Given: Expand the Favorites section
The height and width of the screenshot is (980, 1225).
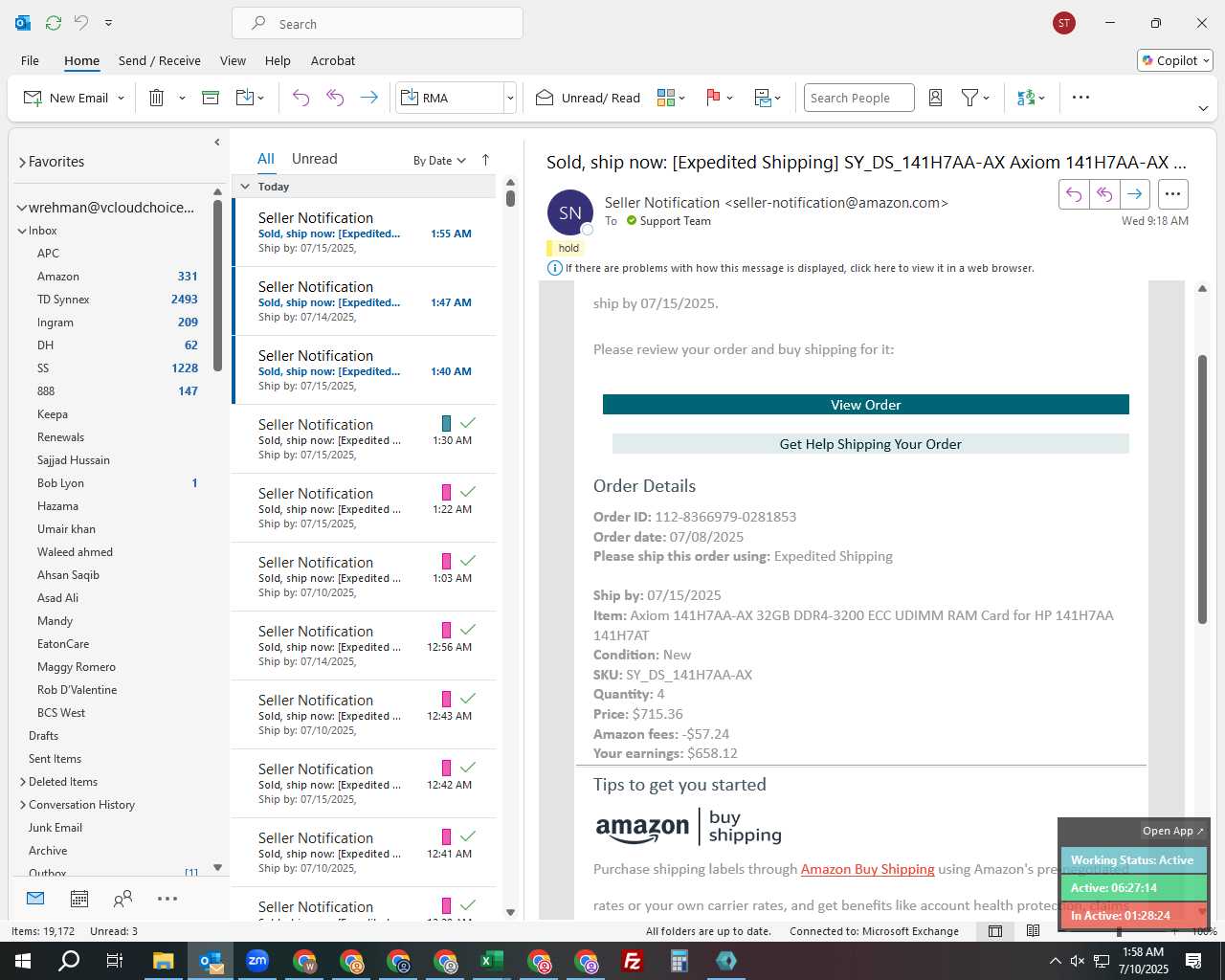Looking at the screenshot, I should 21,163.
